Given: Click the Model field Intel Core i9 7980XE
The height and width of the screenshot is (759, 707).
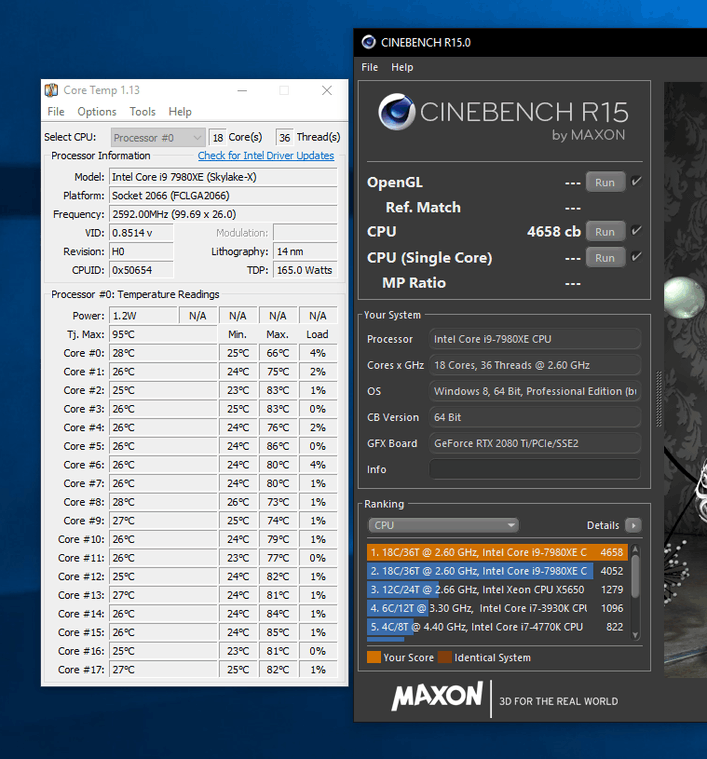Looking at the screenshot, I should point(223,177).
